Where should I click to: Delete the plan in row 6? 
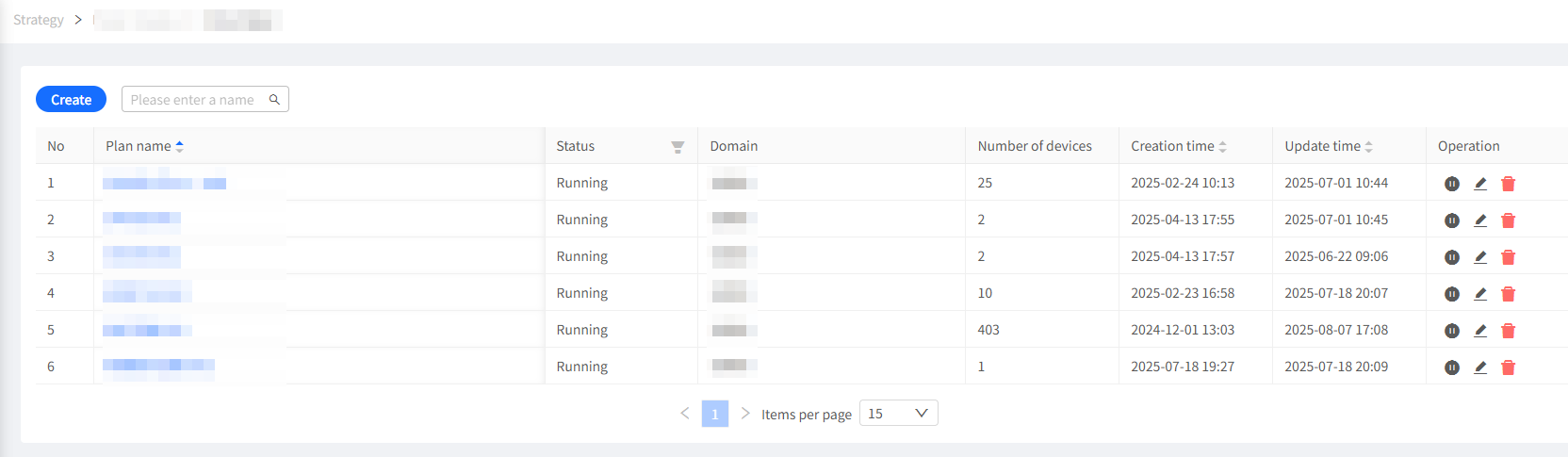pyautogui.click(x=1508, y=367)
